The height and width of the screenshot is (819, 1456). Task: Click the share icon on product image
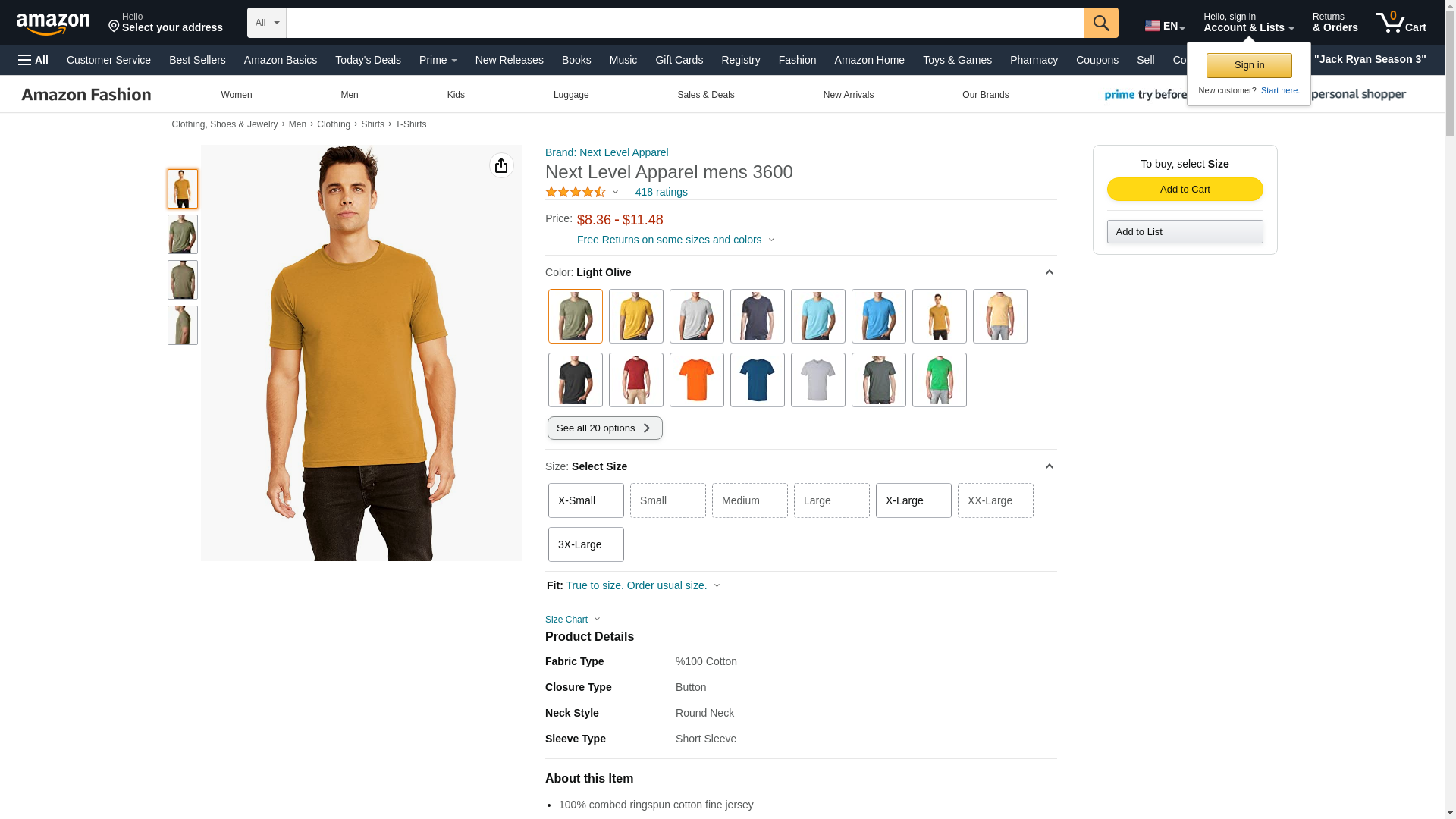point(501,165)
